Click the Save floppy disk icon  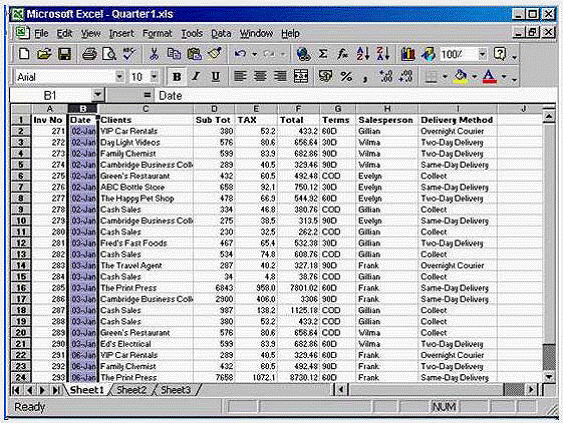pyautogui.click(x=65, y=54)
